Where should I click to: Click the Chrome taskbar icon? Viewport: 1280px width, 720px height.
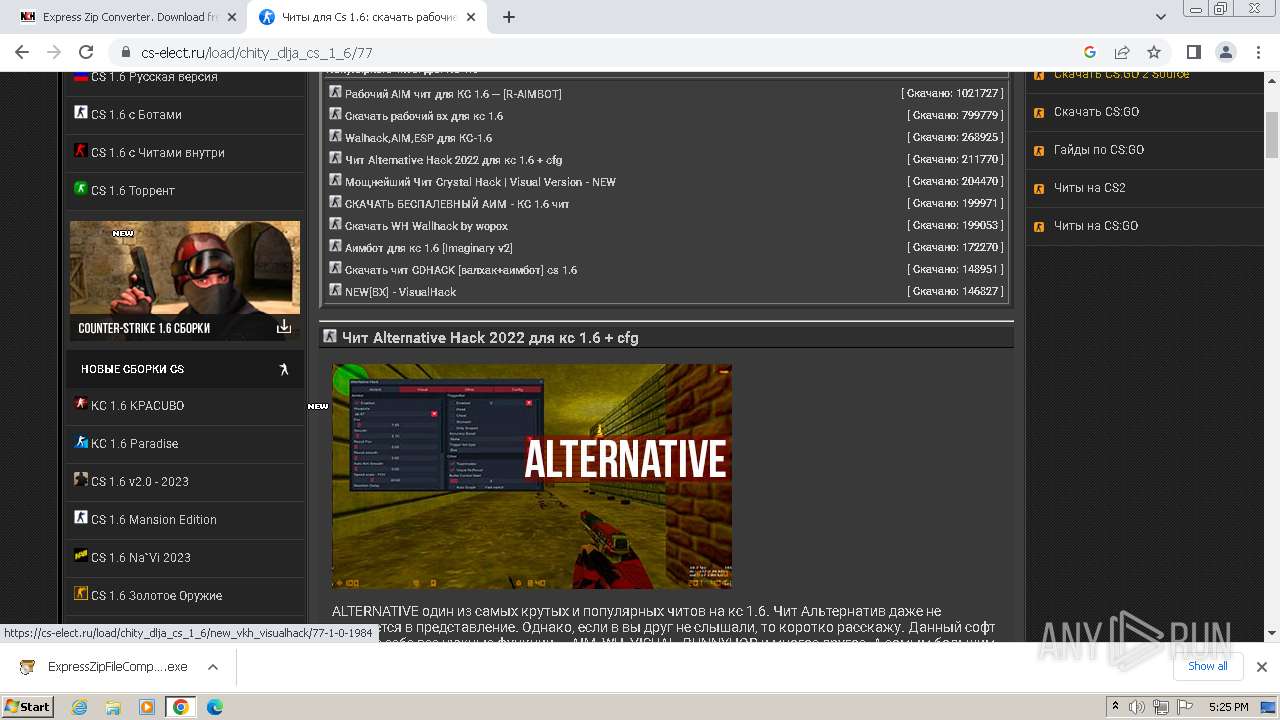tap(181, 707)
